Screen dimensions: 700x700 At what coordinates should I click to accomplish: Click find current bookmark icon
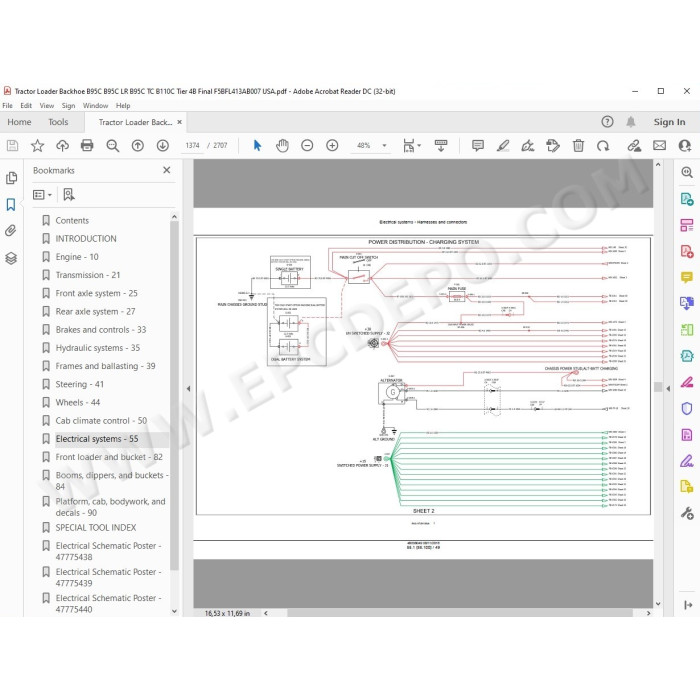(69, 194)
